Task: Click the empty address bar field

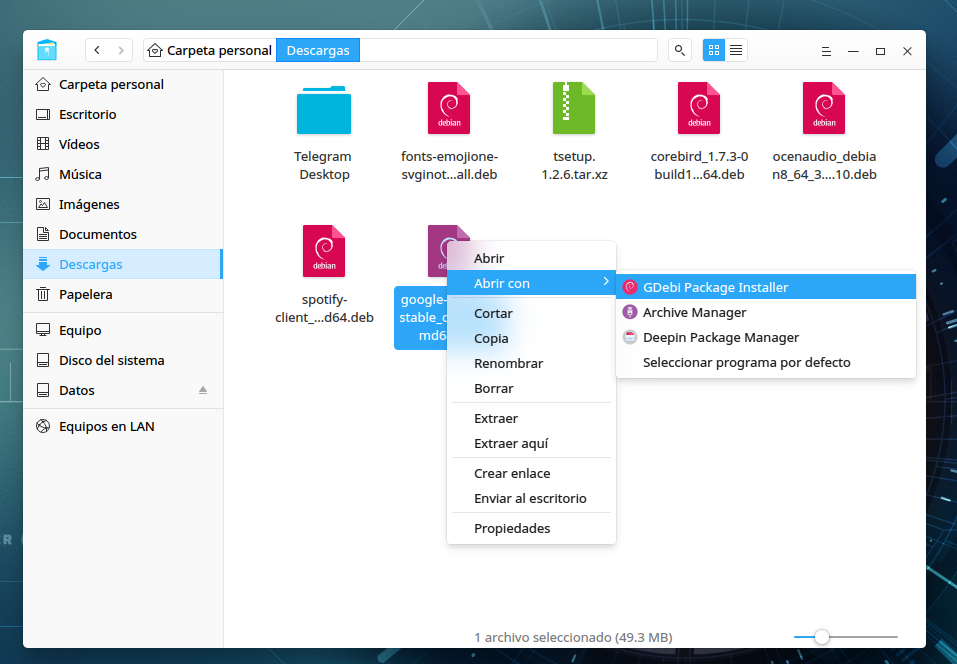Action: (508, 50)
